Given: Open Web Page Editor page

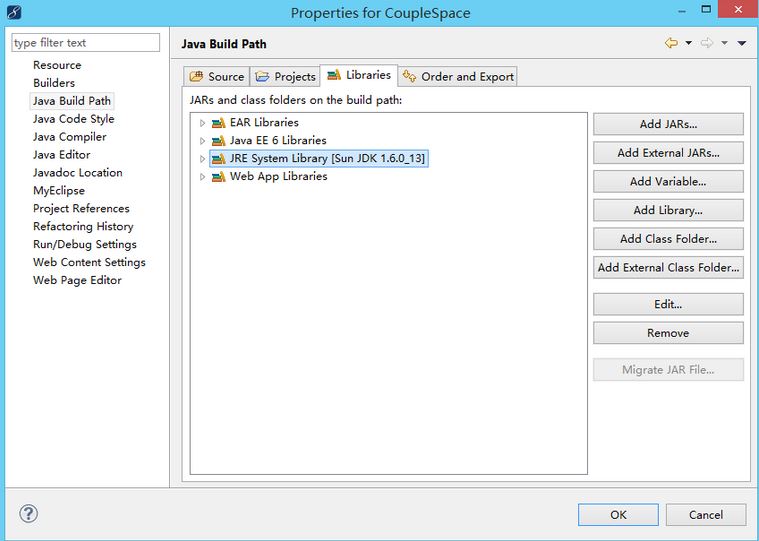Looking at the screenshot, I should pyautogui.click(x=77, y=280).
